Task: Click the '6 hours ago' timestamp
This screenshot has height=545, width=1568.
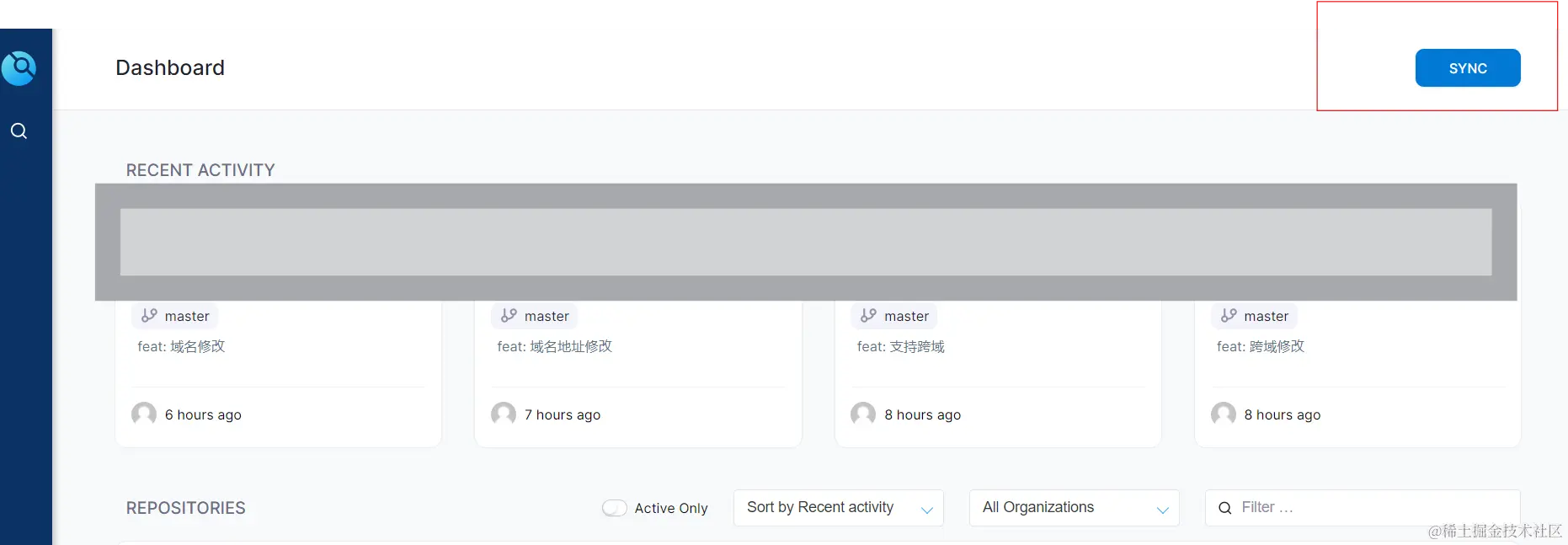Action: coord(203,414)
